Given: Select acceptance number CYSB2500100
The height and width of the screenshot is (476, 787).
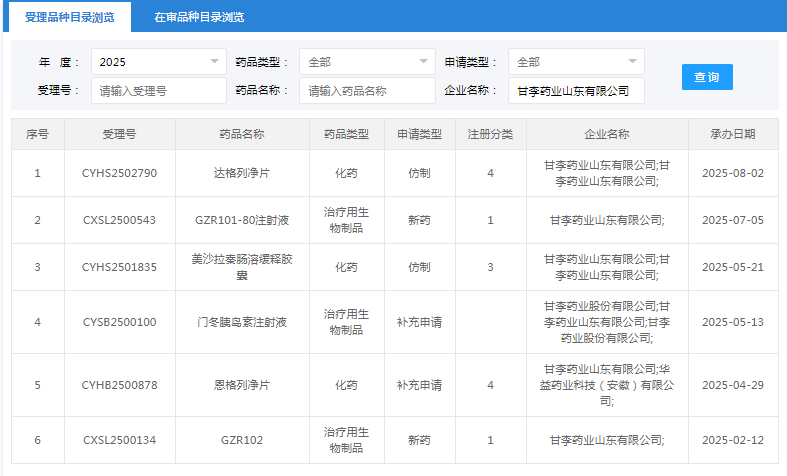Looking at the screenshot, I should (x=119, y=322).
